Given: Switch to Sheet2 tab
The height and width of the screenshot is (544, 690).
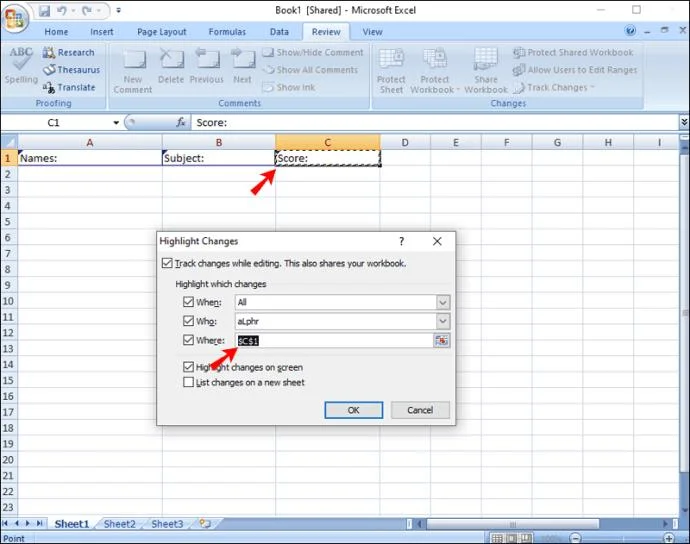Looking at the screenshot, I should (x=120, y=524).
